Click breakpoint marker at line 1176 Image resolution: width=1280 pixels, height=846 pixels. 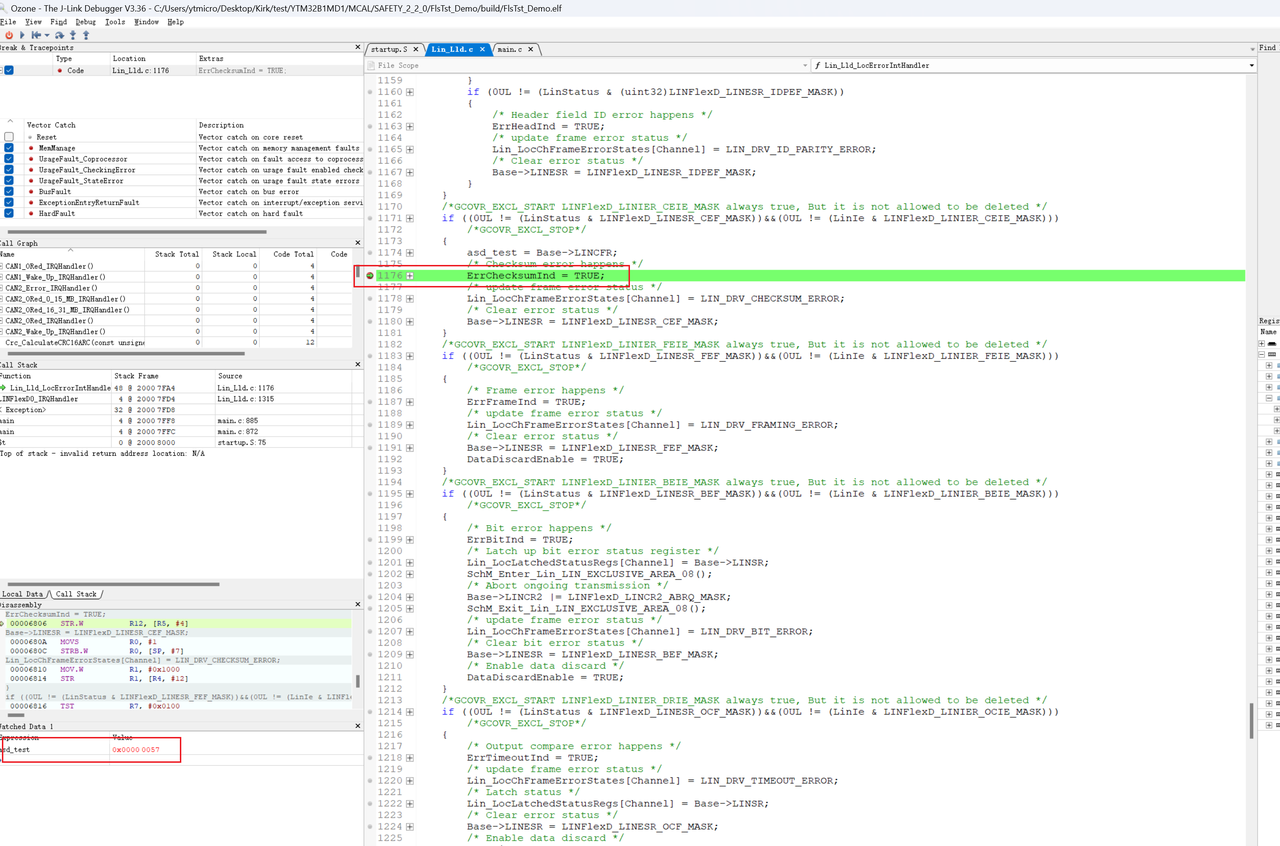370,276
